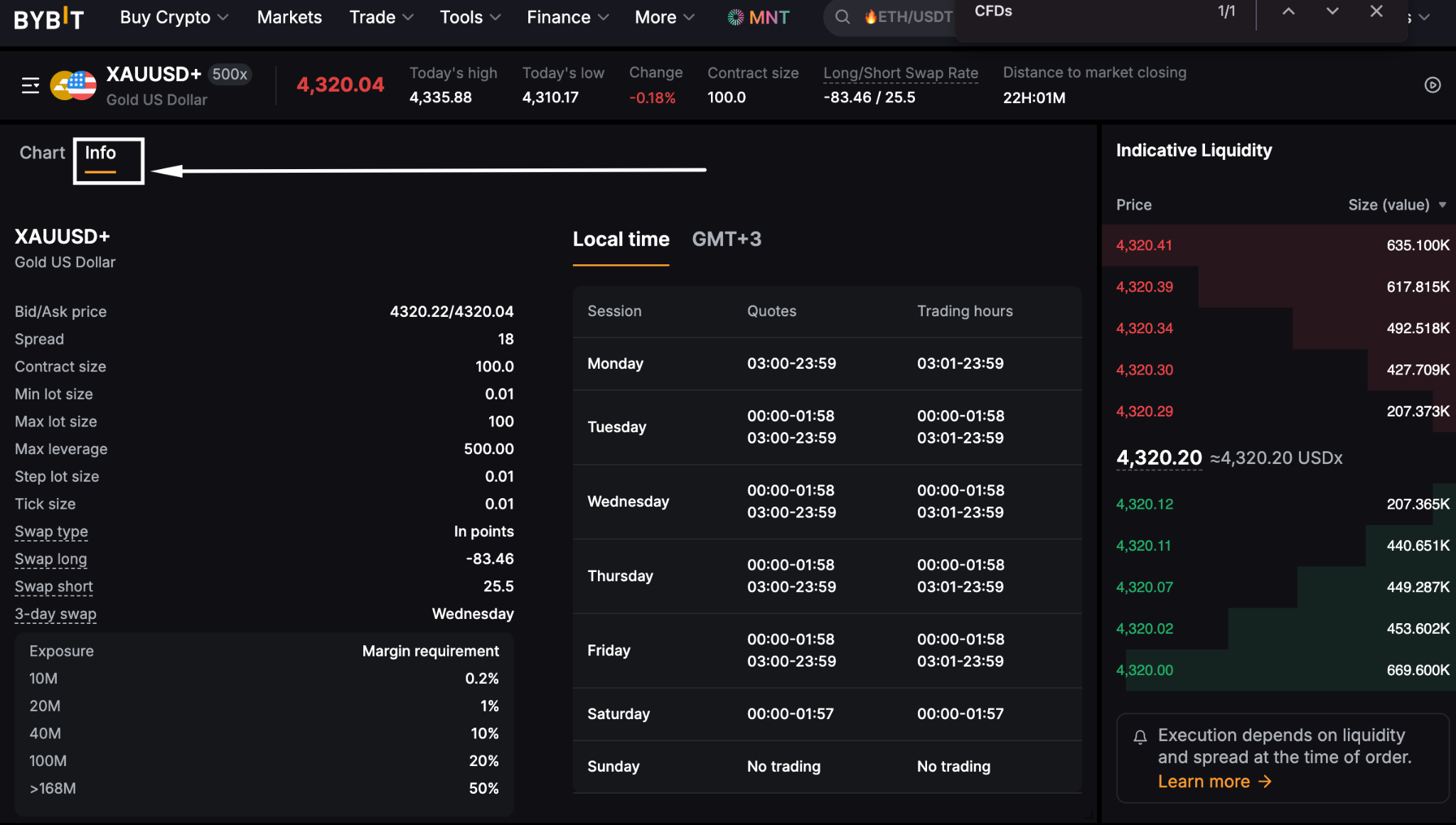Select ask price 4,320.34 row
Image resolution: width=1456 pixels, height=825 pixels.
[1279, 328]
